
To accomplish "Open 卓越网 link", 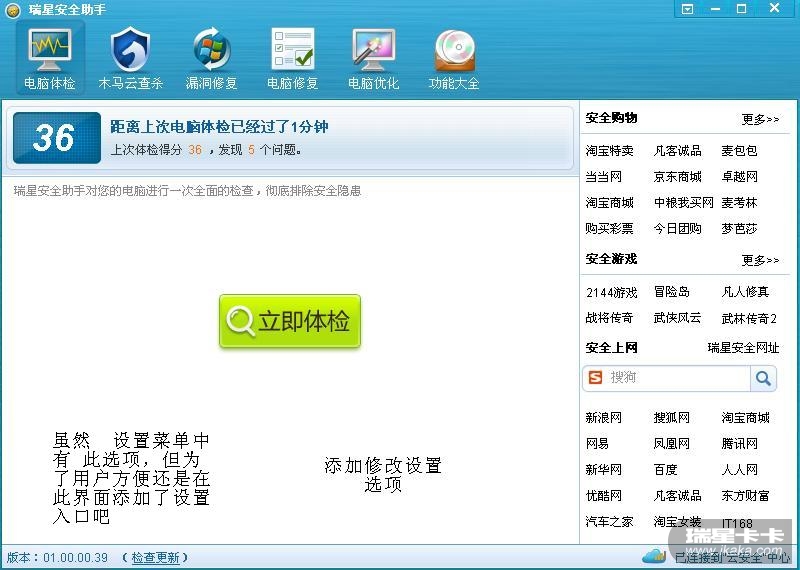I will click(x=739, y=177).
